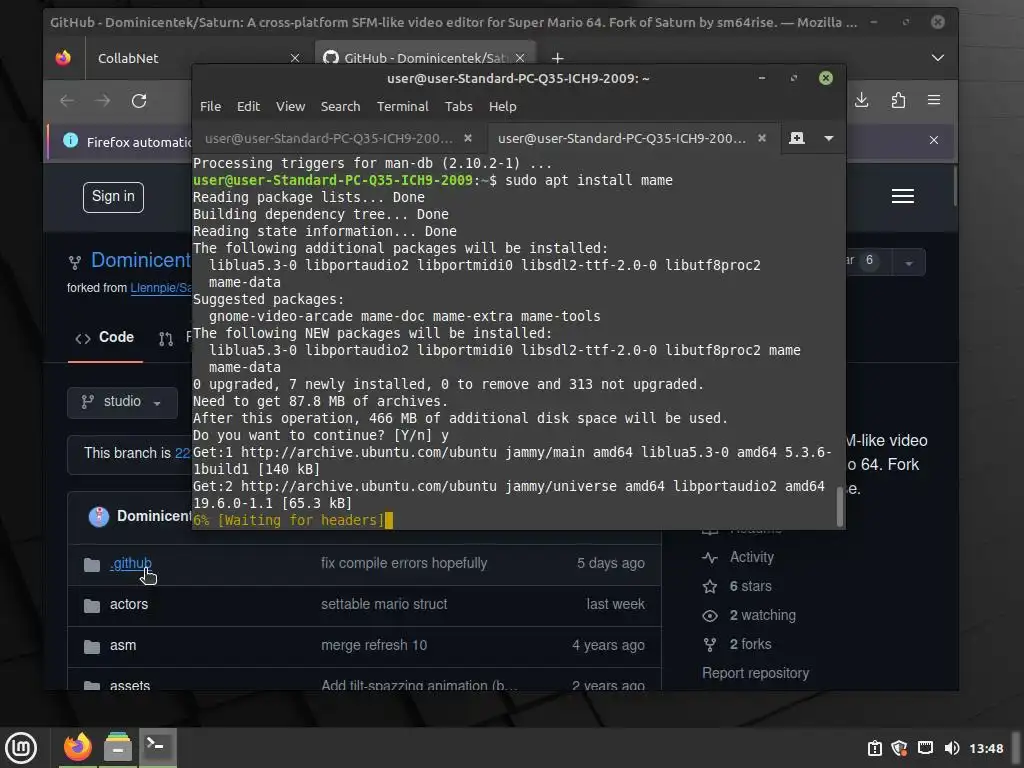Click the terminal scrollbar handle
This screenshot has width=1024, height=768.
(x=840, y=507)
